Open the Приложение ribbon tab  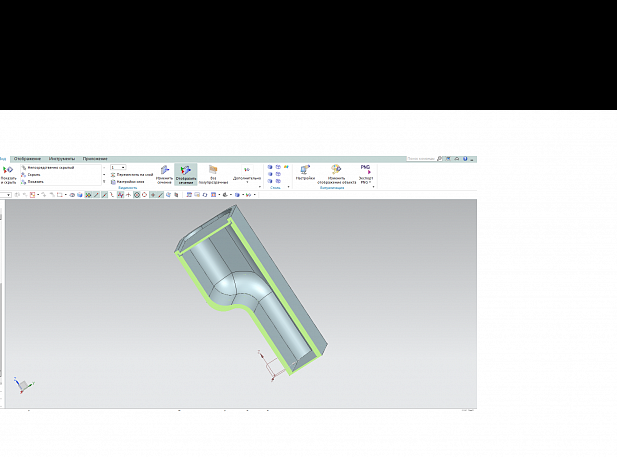[x=95, y=159]
